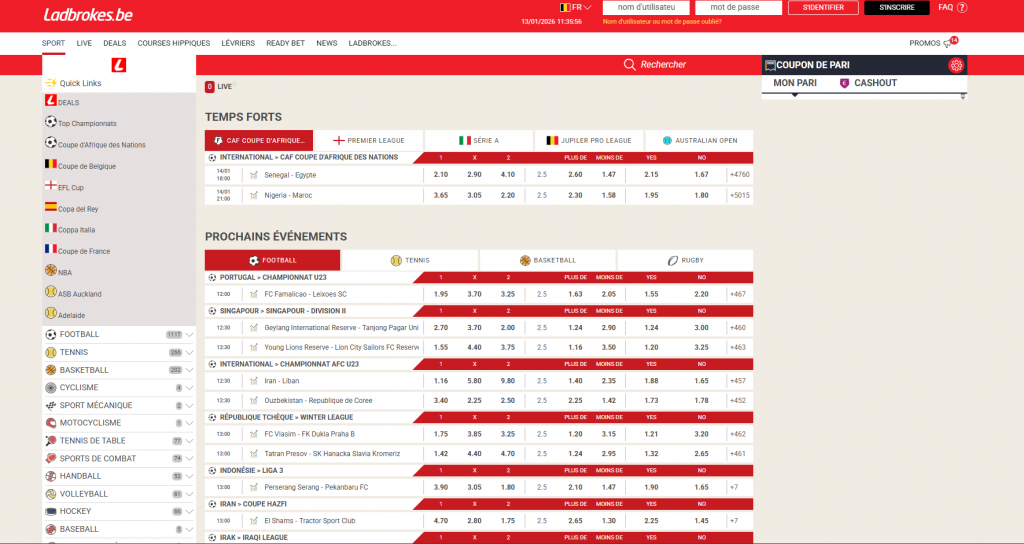Click the search magnifier icon
1024x544 pixels.
point(630,65)
